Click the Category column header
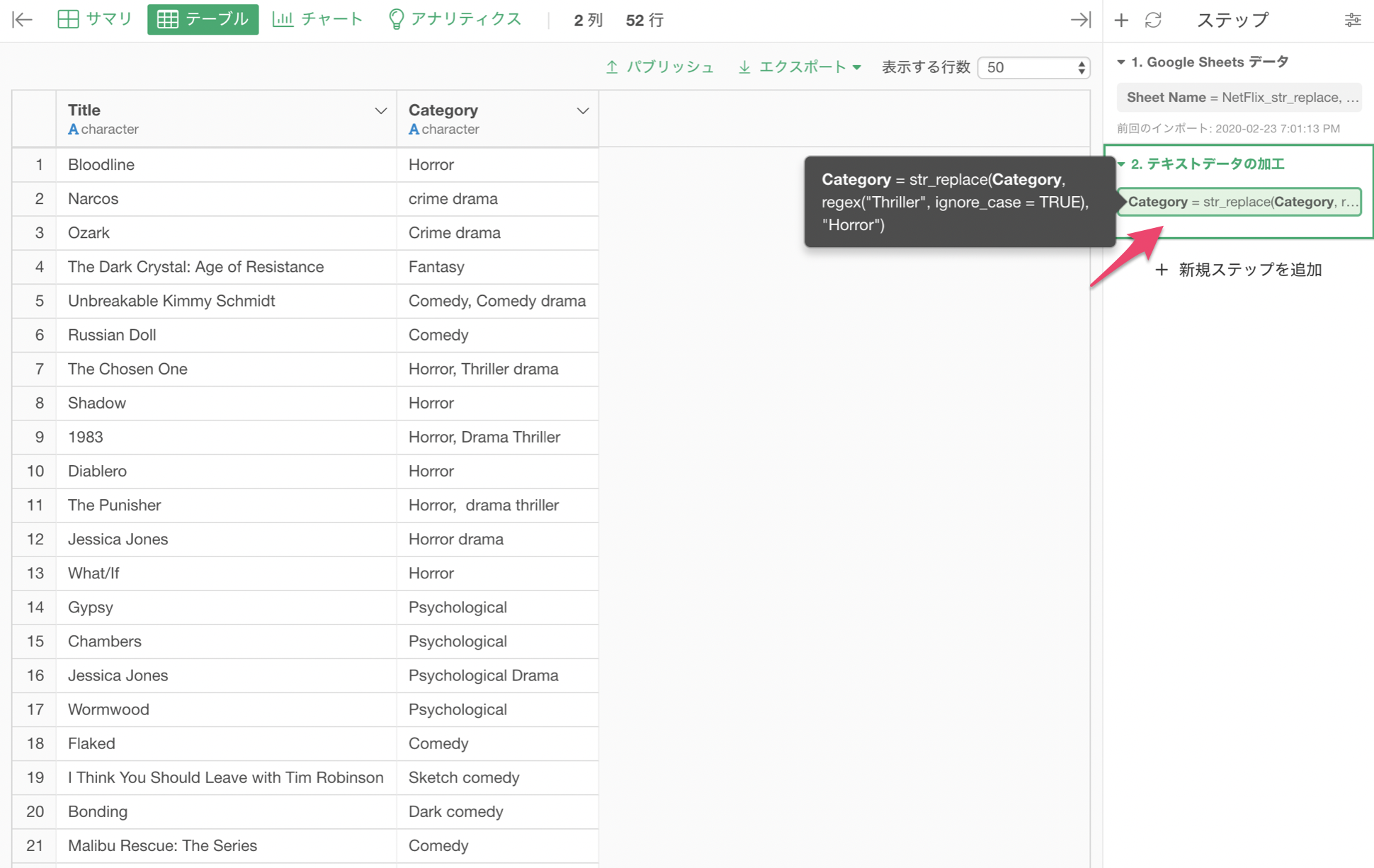The height and width of the screenshot is (868, 1374). [497, 118]
